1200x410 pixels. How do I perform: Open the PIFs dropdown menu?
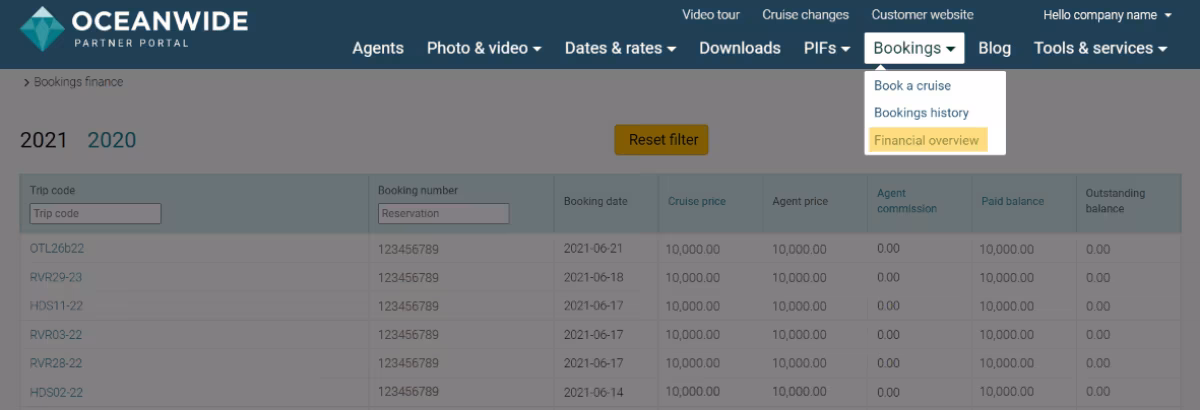point(827,48)
